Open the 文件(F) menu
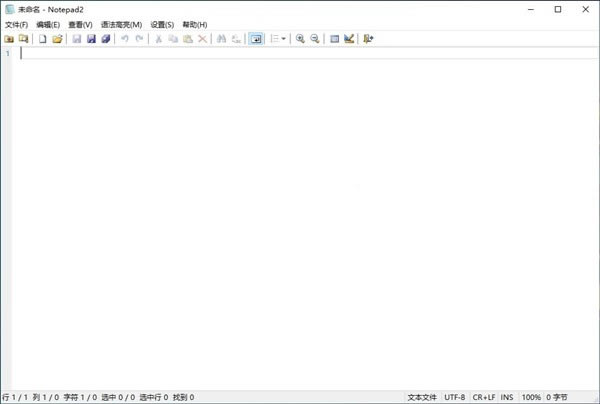600x404 pixels. [16, 25]
